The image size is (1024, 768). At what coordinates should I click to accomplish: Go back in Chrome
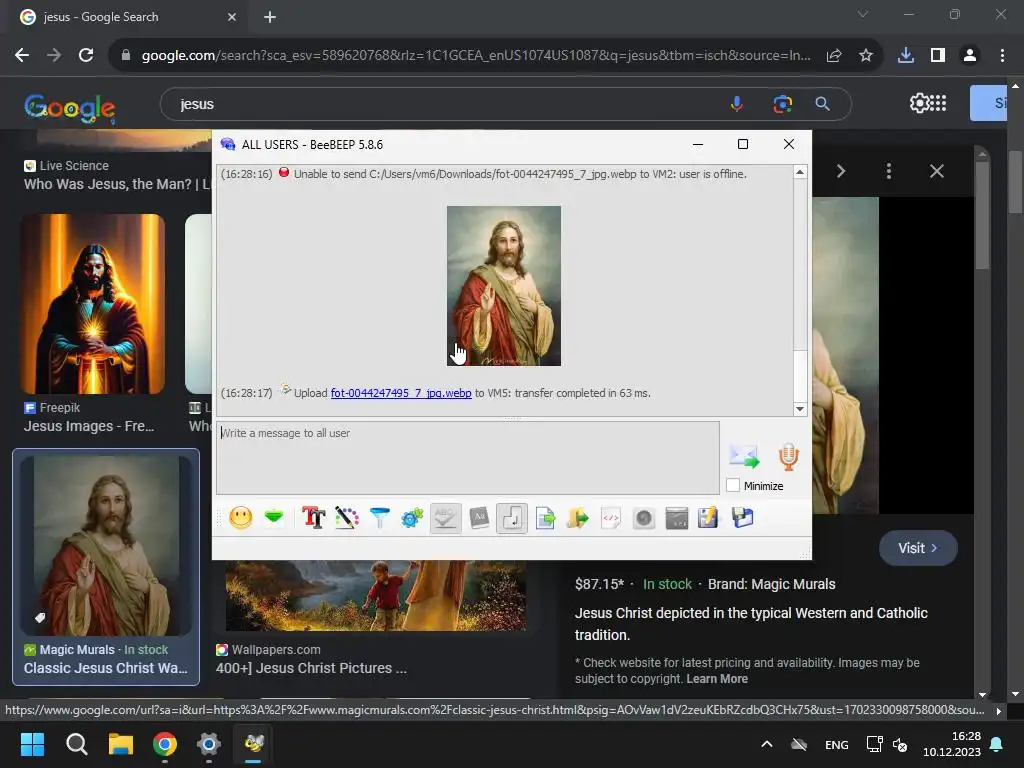tap(22, 56)
